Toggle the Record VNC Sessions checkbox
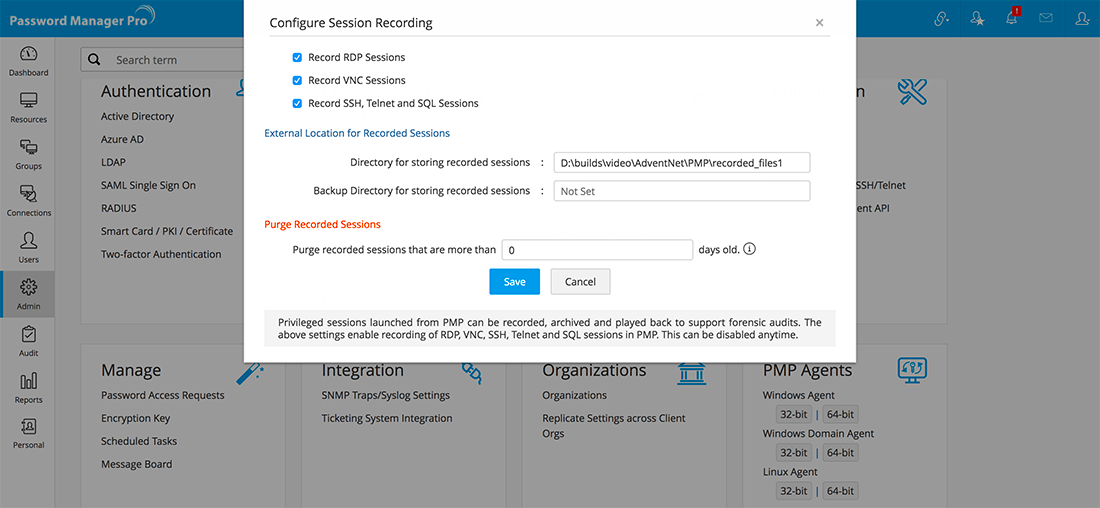 pyautogui.click(x=297, y=80)
